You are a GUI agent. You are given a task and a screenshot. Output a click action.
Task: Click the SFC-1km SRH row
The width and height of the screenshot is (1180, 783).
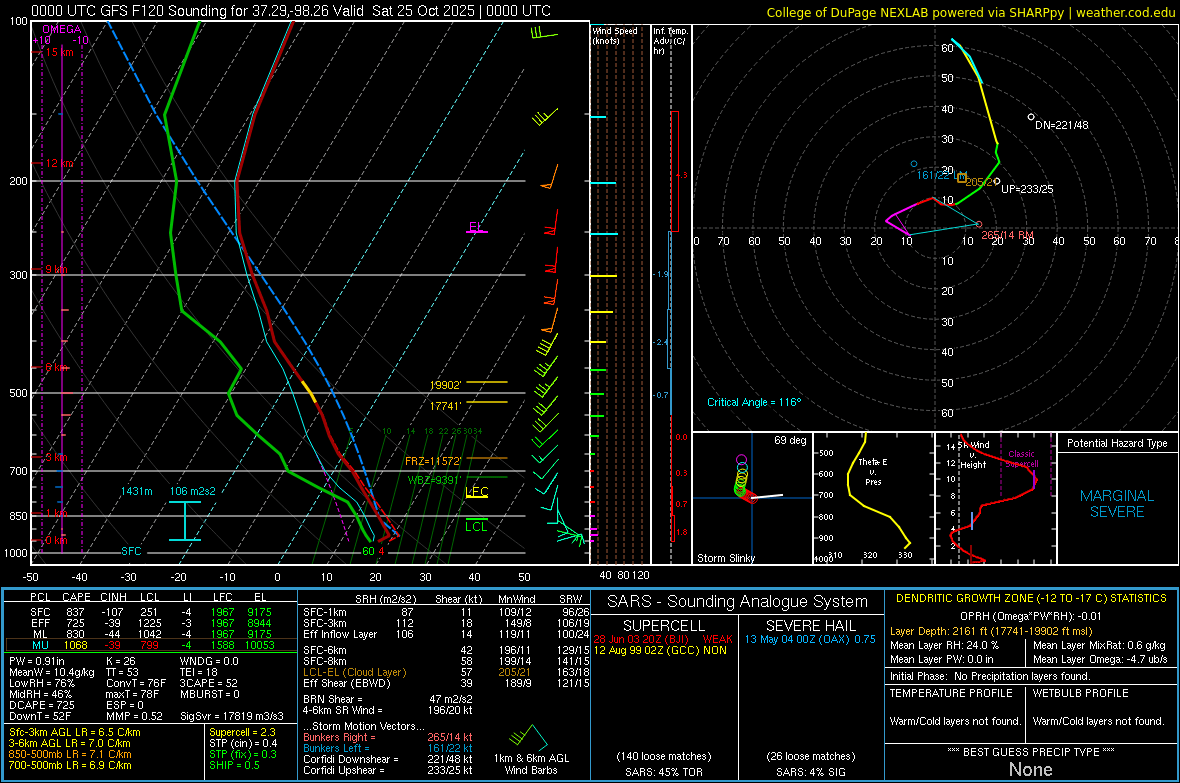pos(446,612)
